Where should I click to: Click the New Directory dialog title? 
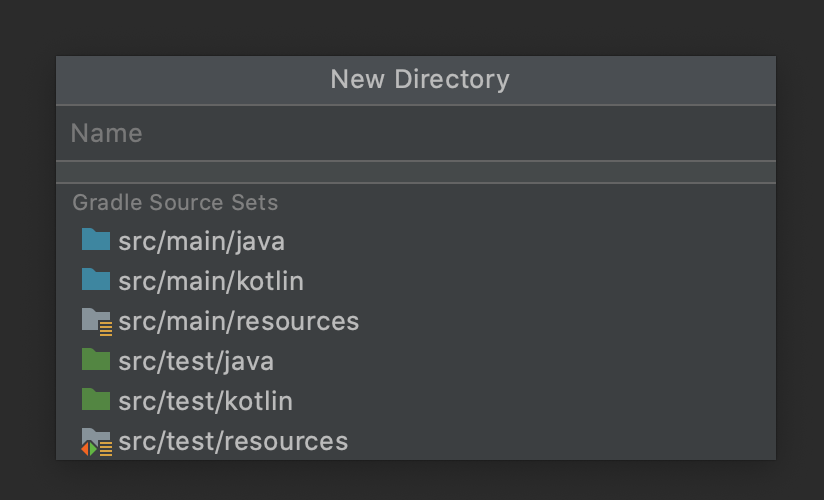pyautogui.click(x=420, y=80)
